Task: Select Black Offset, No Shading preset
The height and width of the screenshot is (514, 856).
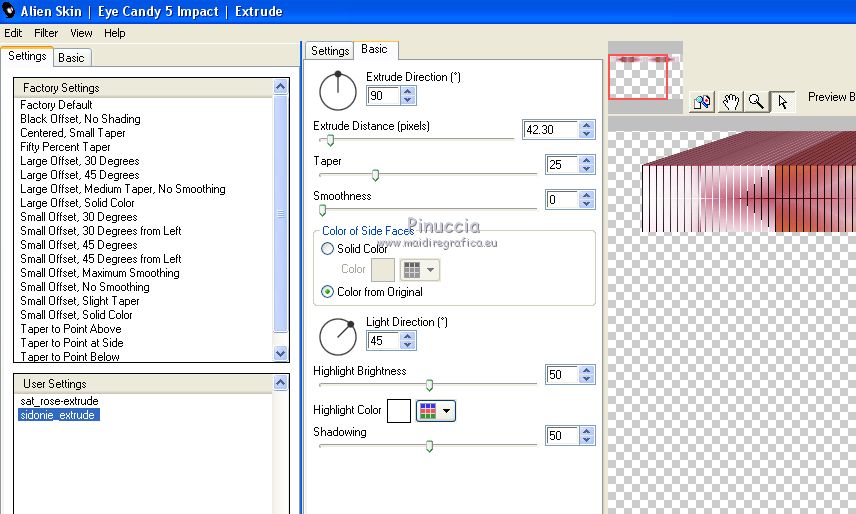Action: tap(80, 119)
